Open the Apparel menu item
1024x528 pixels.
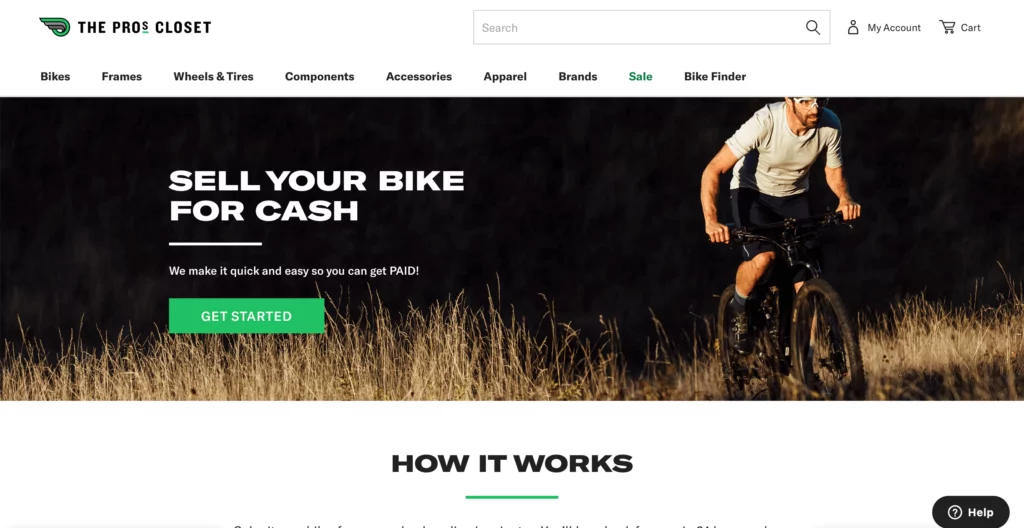click(505, 76)
